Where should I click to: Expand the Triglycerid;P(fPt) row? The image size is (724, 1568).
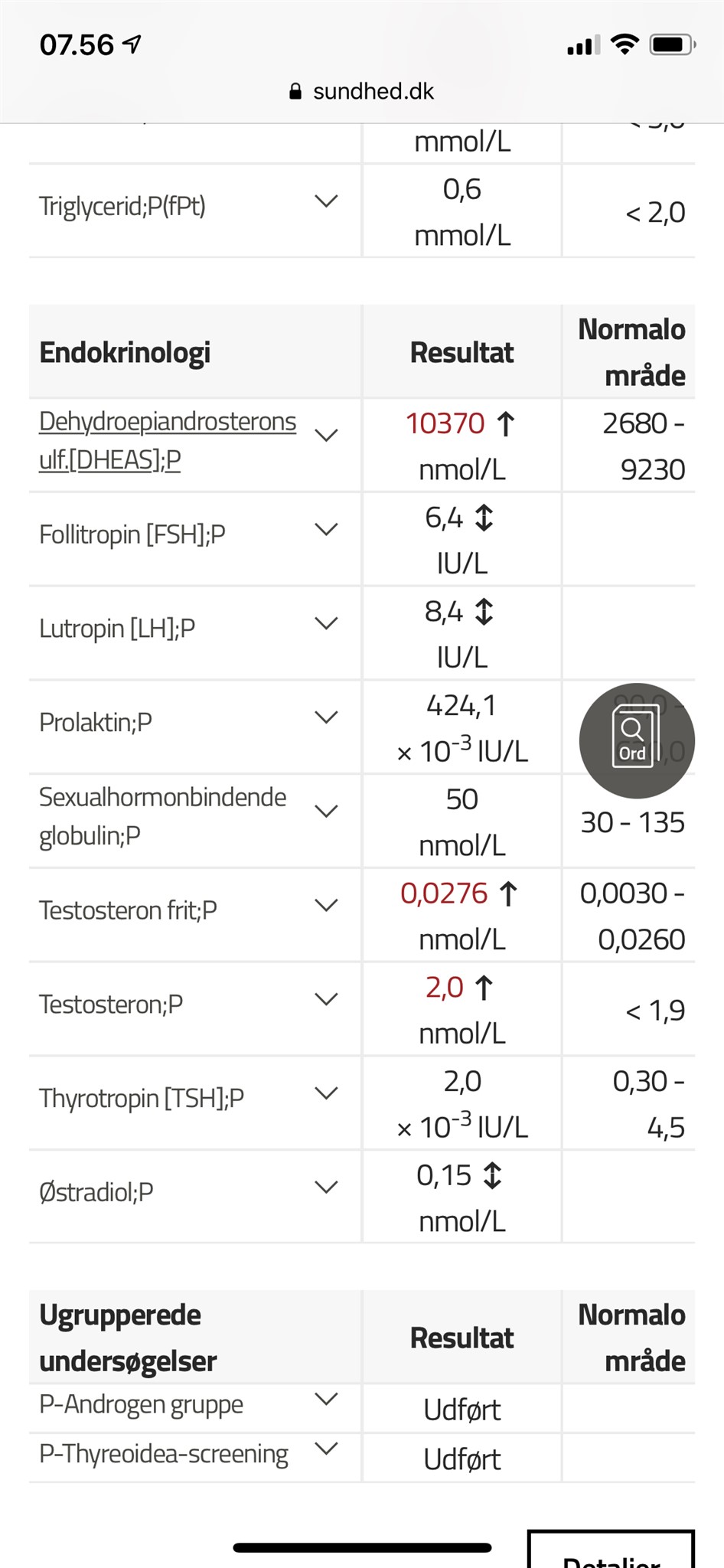[x=327, y=201]
